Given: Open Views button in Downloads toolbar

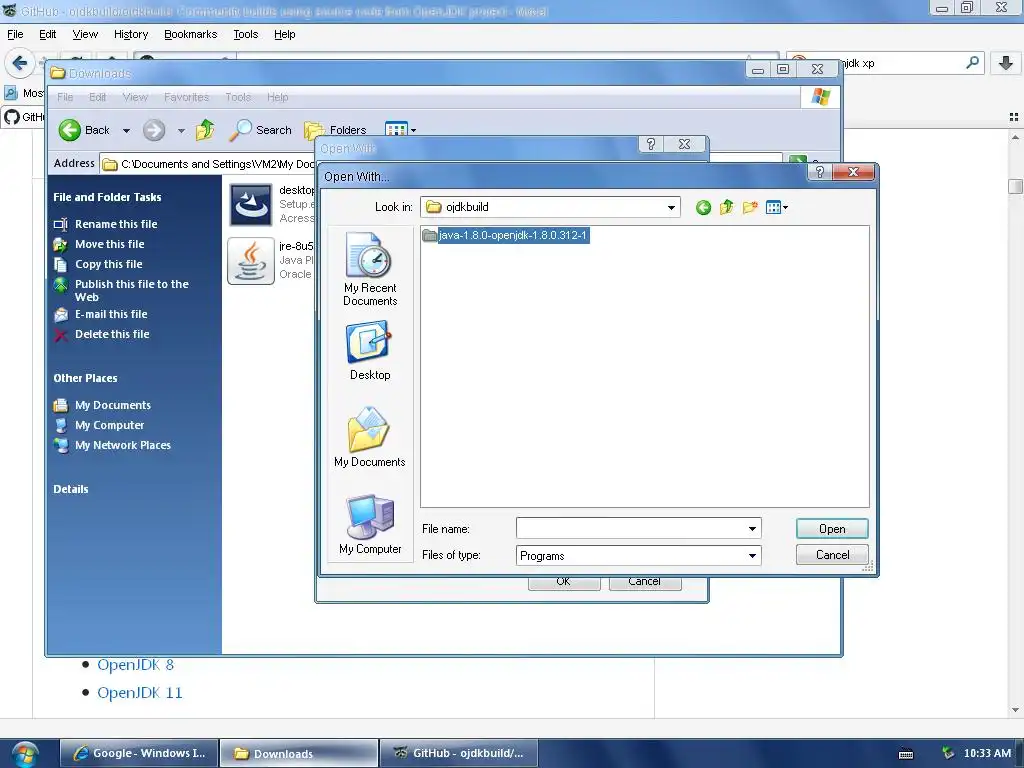Looking at the screenshot, I should click(x=400, y=129).
